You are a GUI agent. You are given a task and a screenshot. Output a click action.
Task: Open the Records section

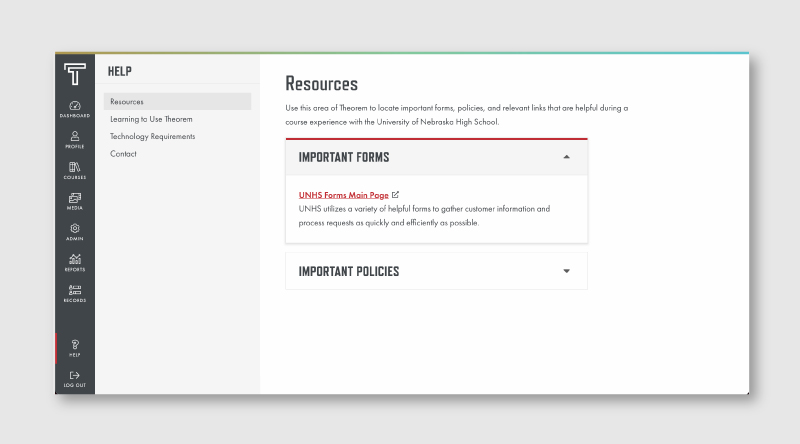[x=74, y=293]
